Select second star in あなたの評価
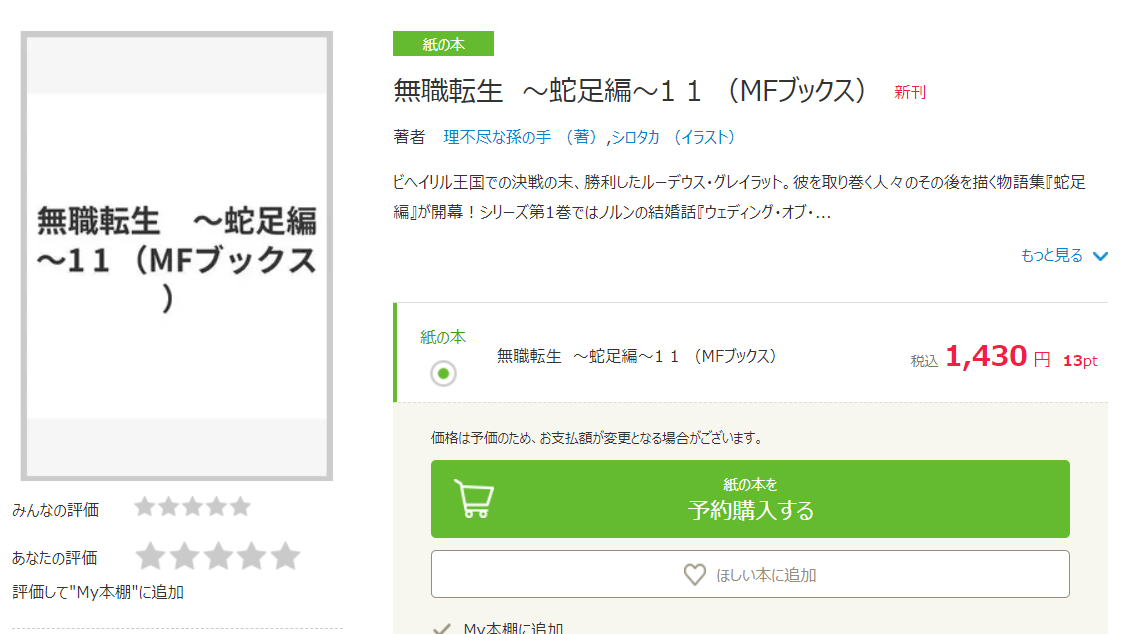 coord(184,556)
